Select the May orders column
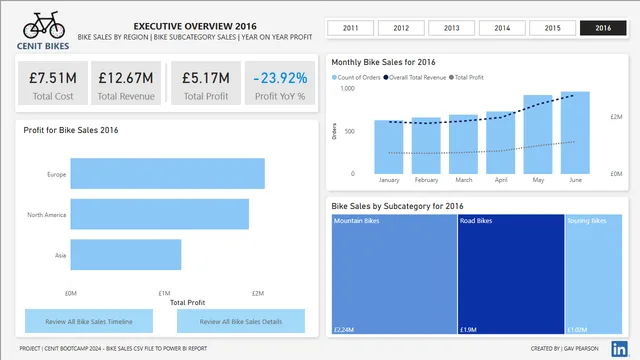 [x=538, y=135]
